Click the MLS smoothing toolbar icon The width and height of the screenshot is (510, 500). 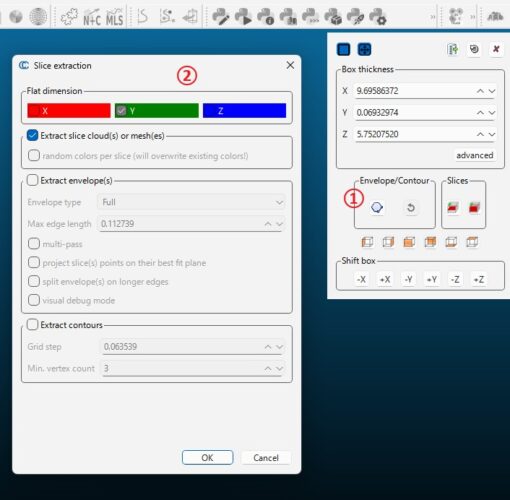pos(115,17)
